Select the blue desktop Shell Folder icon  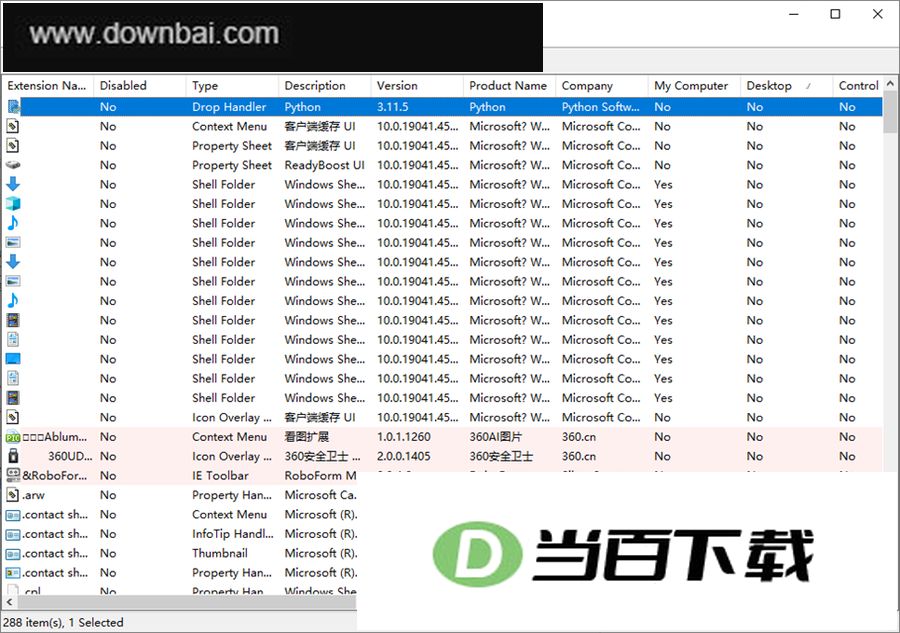13,359
